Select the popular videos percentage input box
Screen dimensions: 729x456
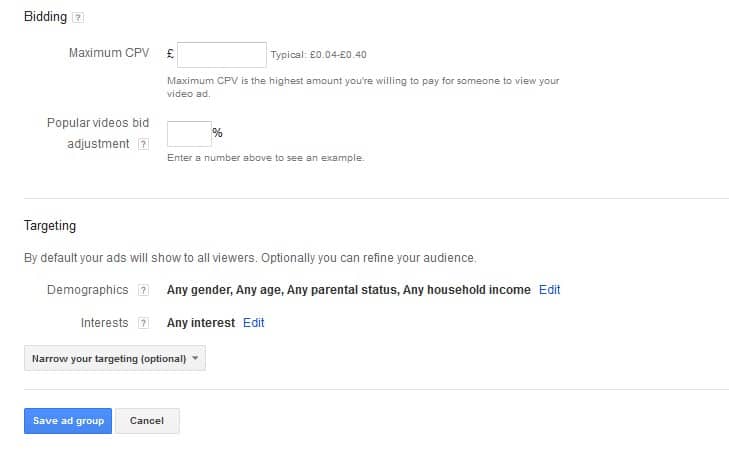[189, 134]
